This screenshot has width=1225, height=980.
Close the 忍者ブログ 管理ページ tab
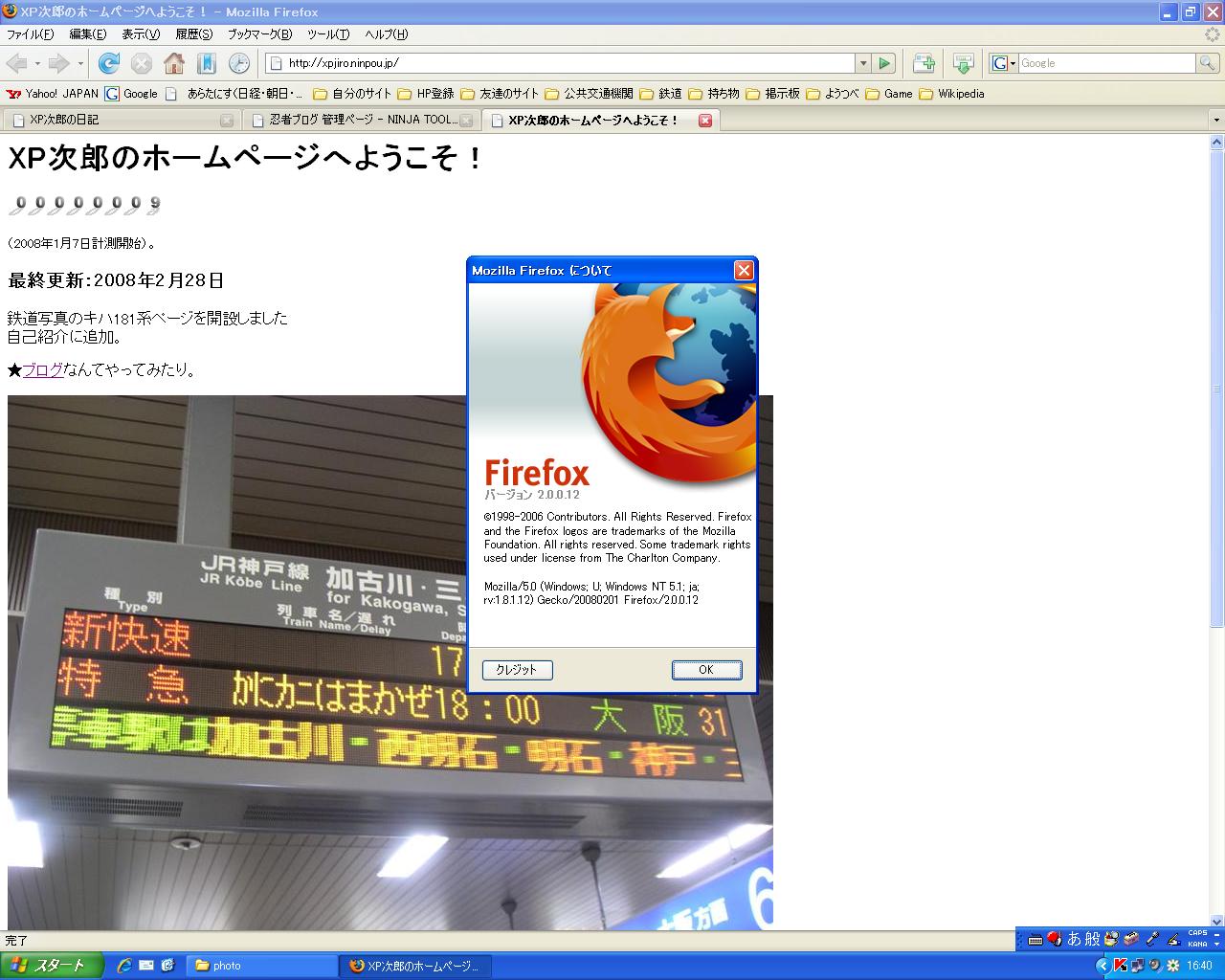tap(466, 121)
